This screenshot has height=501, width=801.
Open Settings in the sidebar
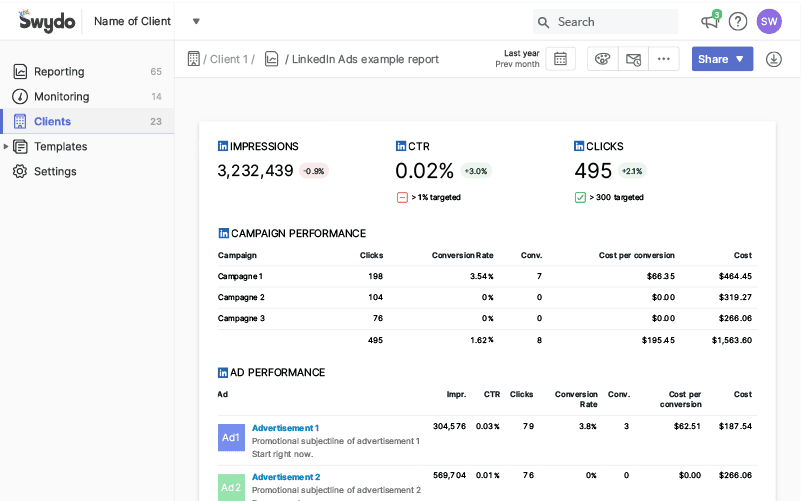(55, 172)
